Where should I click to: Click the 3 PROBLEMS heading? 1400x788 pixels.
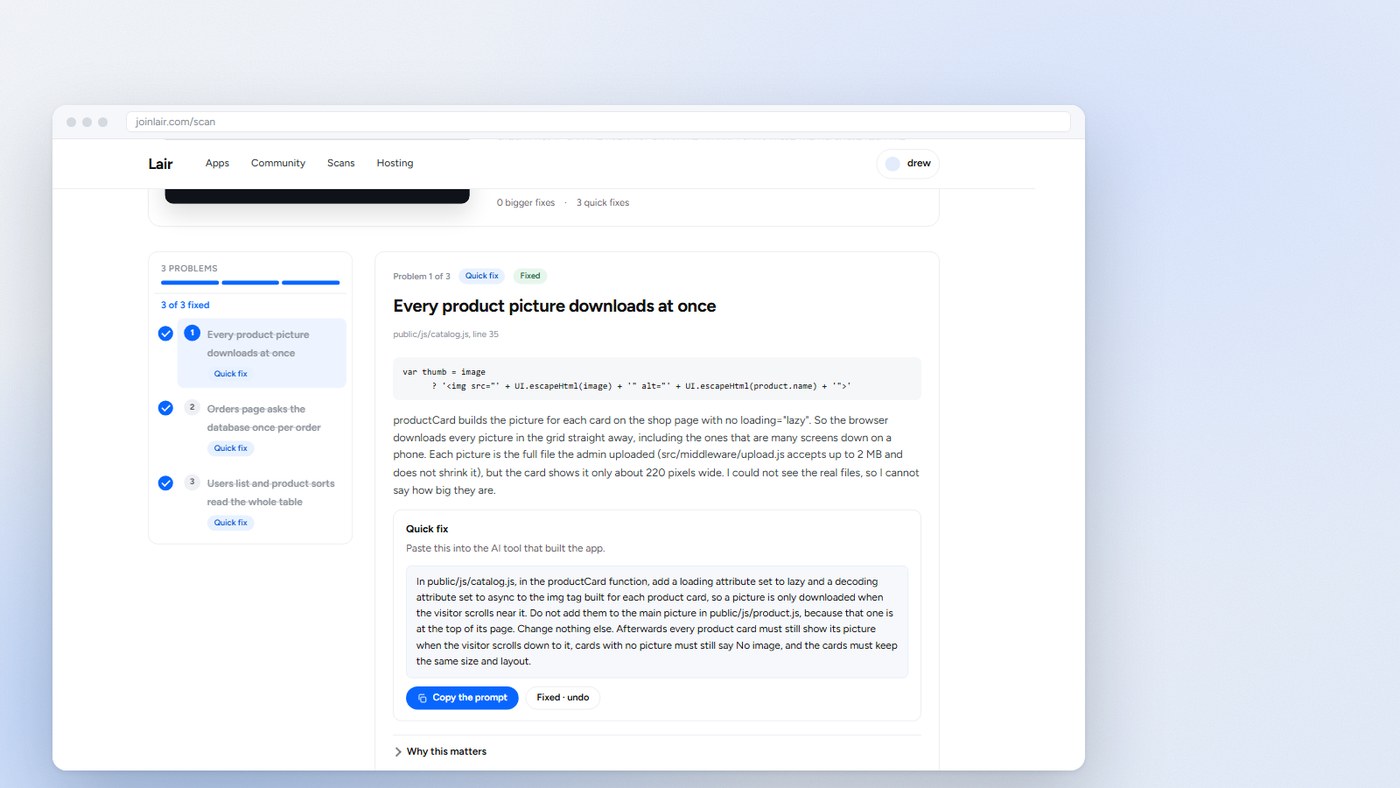[189, 269]
